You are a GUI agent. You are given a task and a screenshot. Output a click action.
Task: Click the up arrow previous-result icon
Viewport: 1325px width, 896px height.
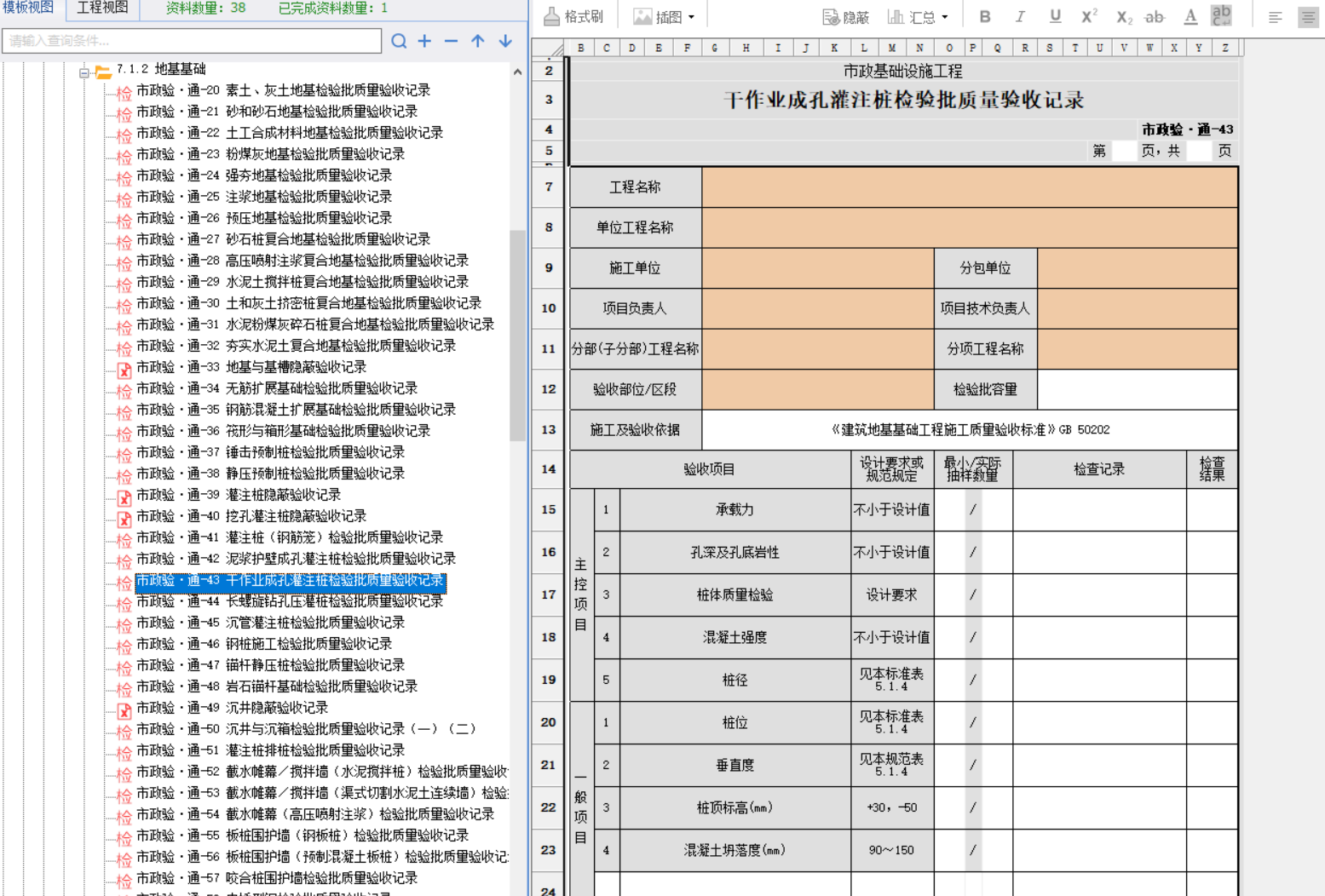(x=478, y=41)
